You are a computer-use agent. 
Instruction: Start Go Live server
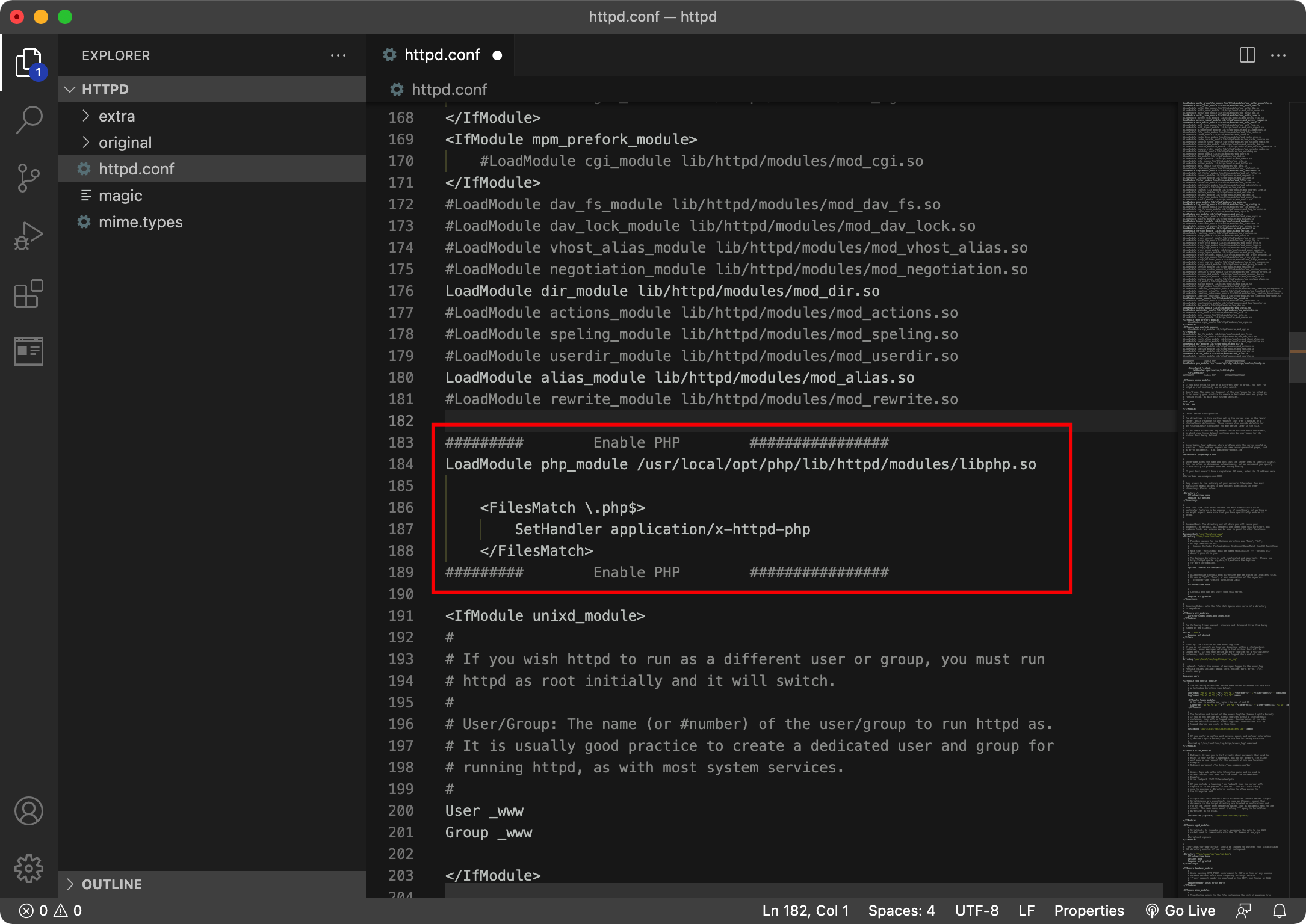click(x=1180, y=911)
